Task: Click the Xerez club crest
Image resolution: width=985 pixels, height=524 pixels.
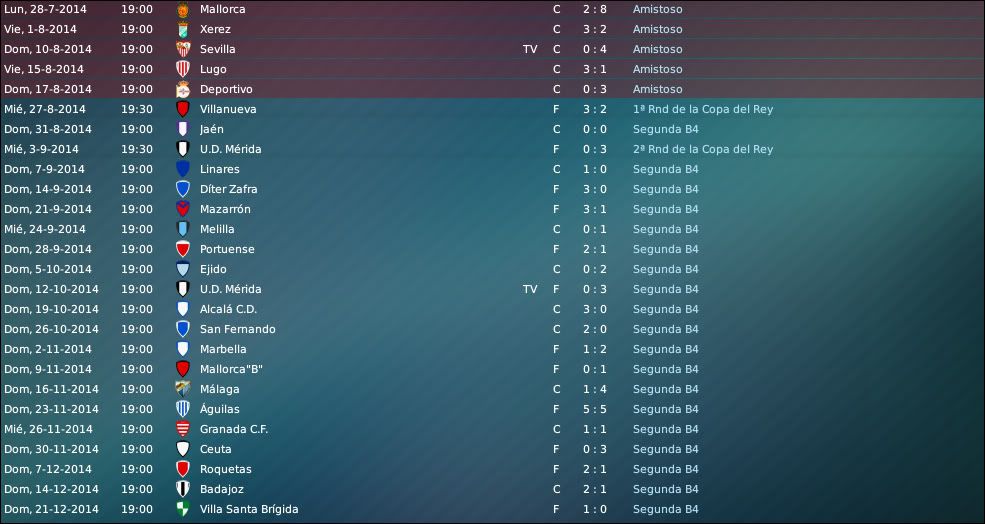Action: coord(183,29)
